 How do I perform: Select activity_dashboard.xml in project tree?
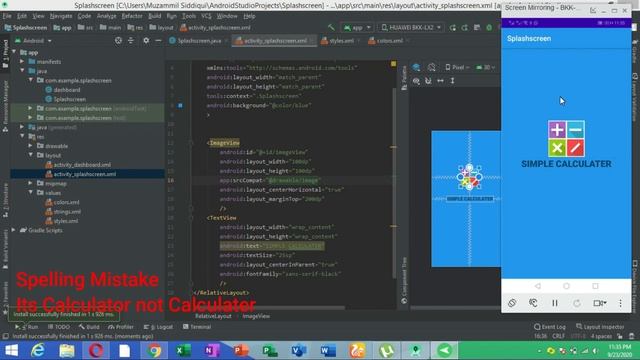point(78,165)
